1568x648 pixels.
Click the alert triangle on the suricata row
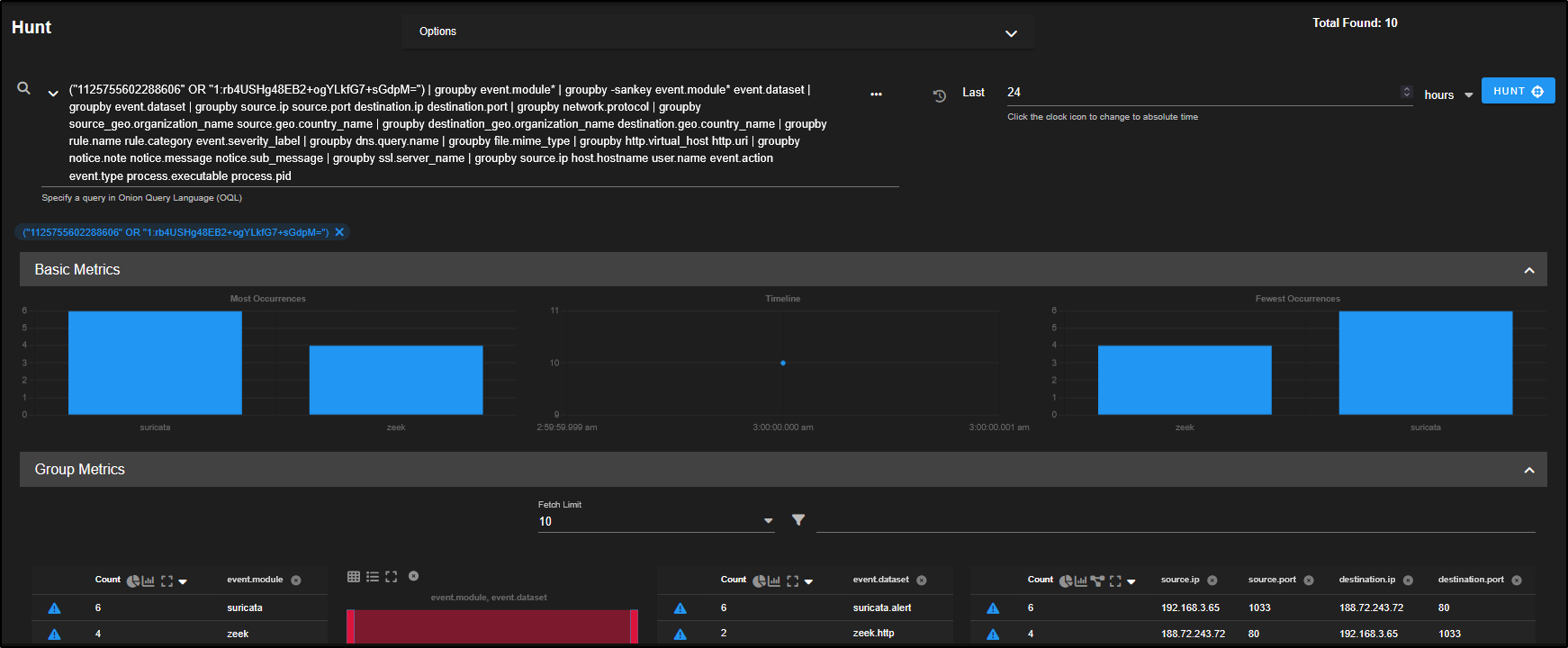pos(54,608)
